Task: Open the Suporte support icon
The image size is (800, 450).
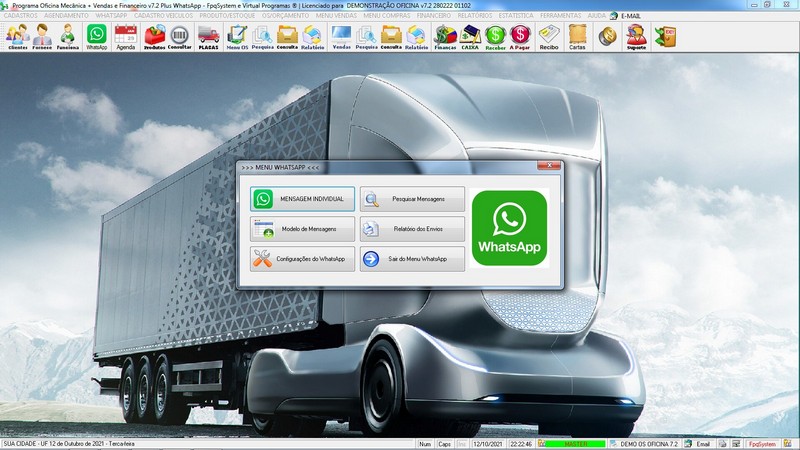Action: pyautogui.click(x=636, y=37)
